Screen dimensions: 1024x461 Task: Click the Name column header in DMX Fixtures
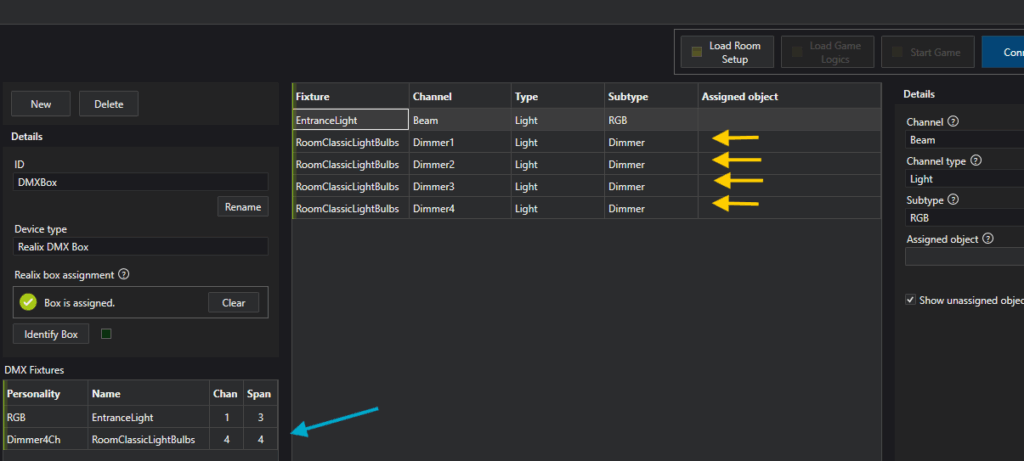click(x=149, y=394)
